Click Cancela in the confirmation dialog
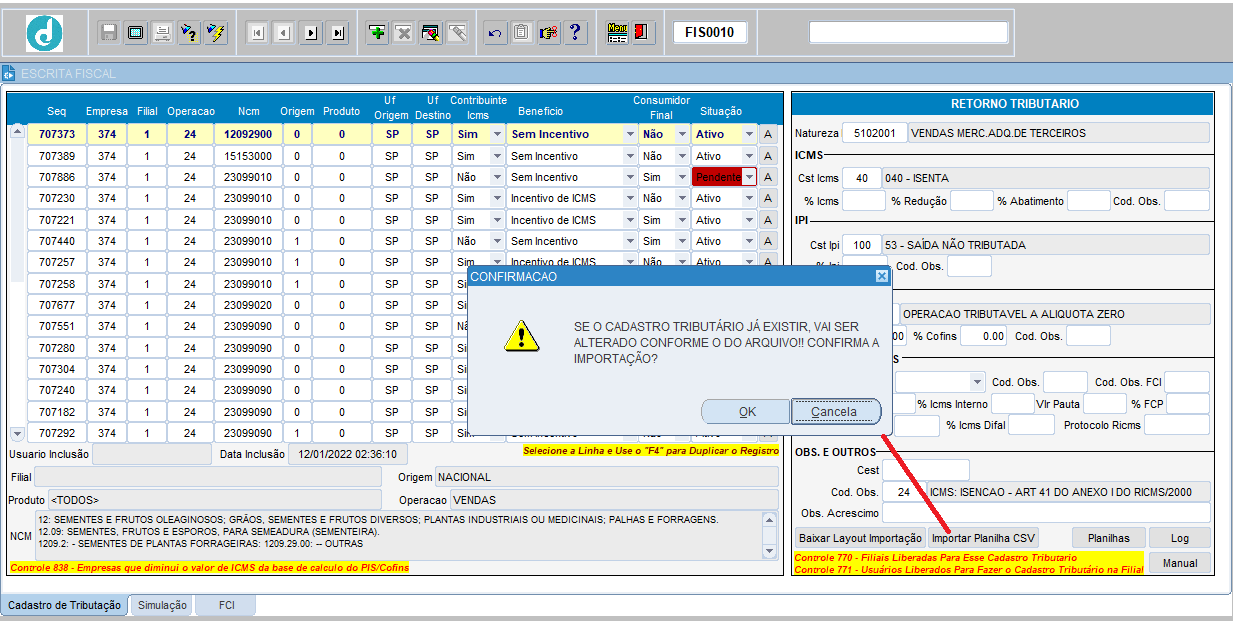The image size is (1233, 621). click(x=834, y=411)
